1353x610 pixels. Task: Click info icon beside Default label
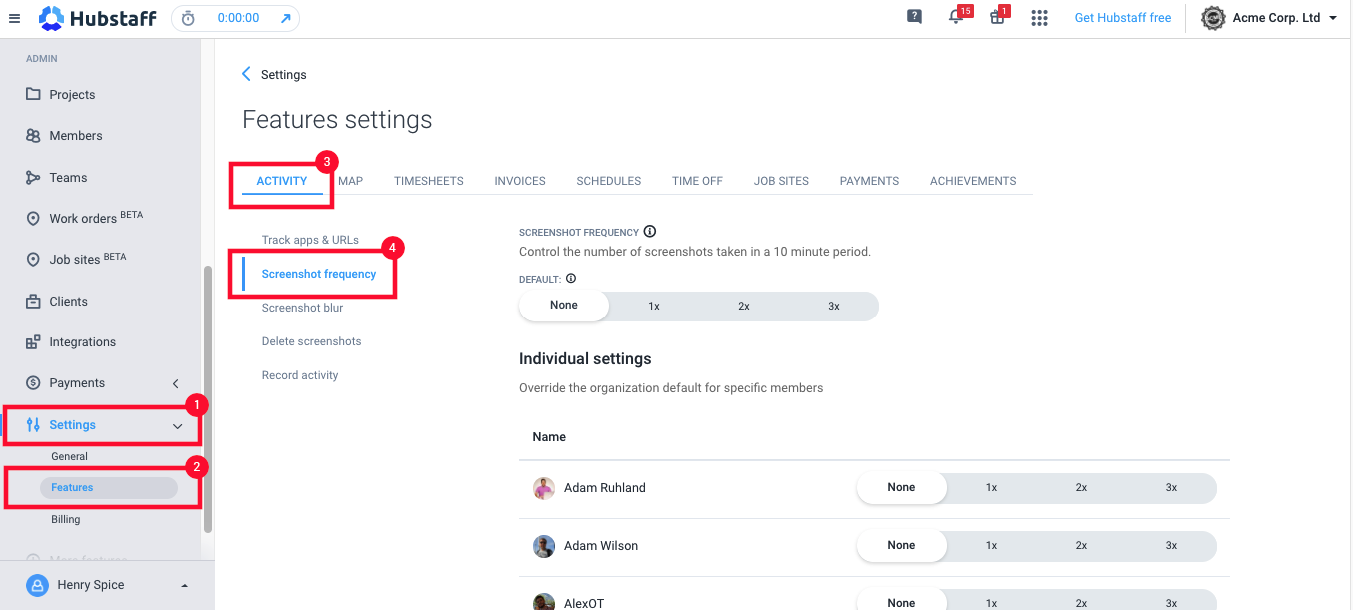coord(571,279)
